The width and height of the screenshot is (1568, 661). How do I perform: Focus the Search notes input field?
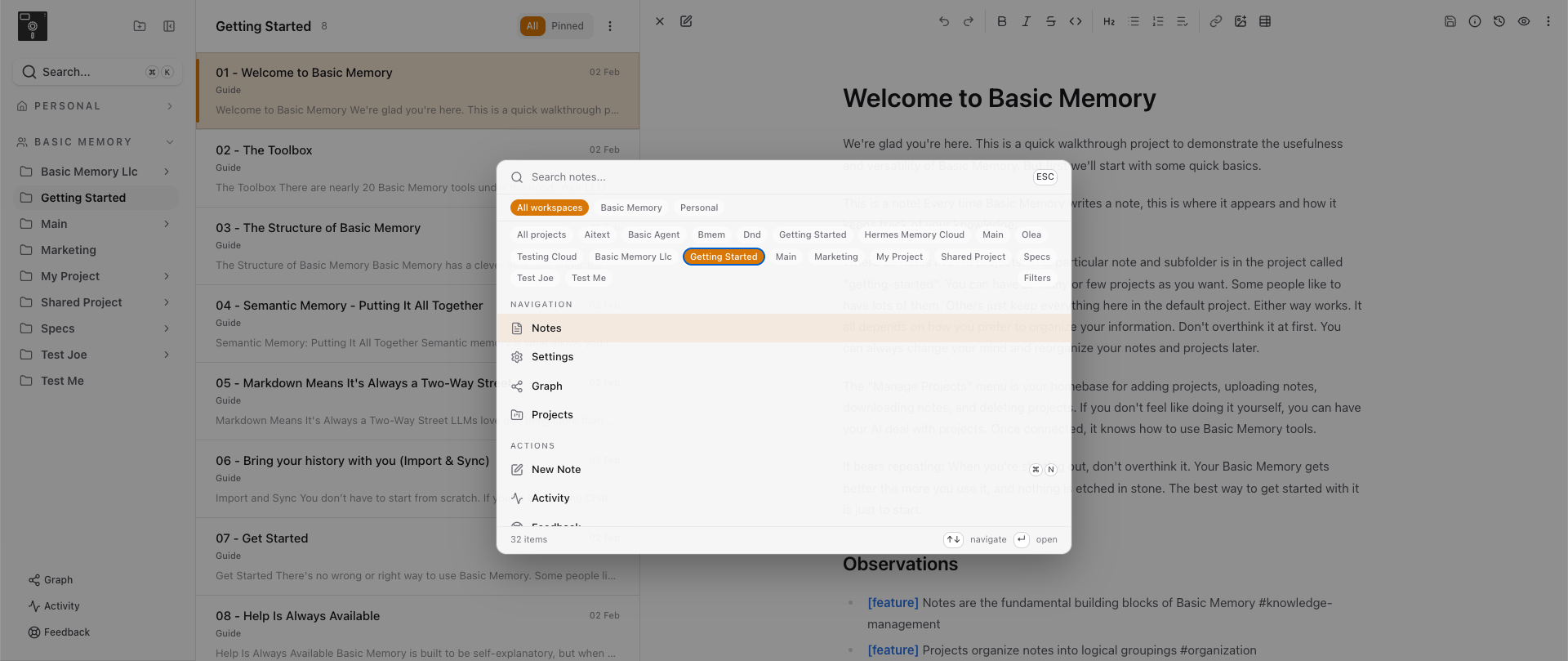click(776, 177)
